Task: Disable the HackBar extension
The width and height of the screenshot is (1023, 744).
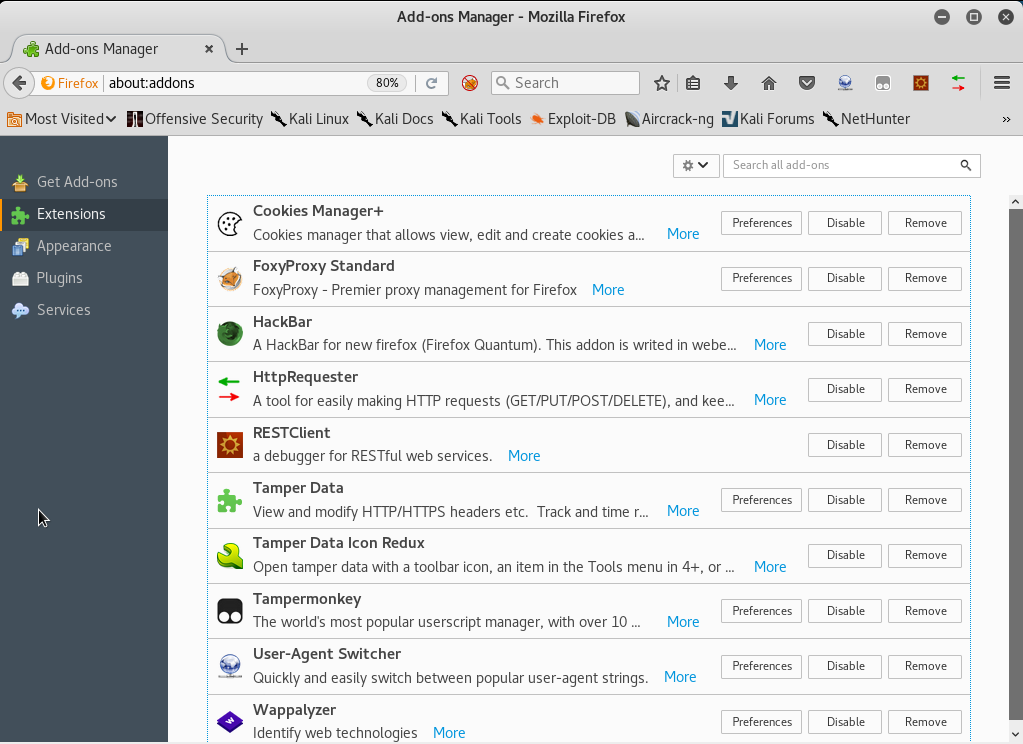Action: pyautogui.click(x=845, y=334)
